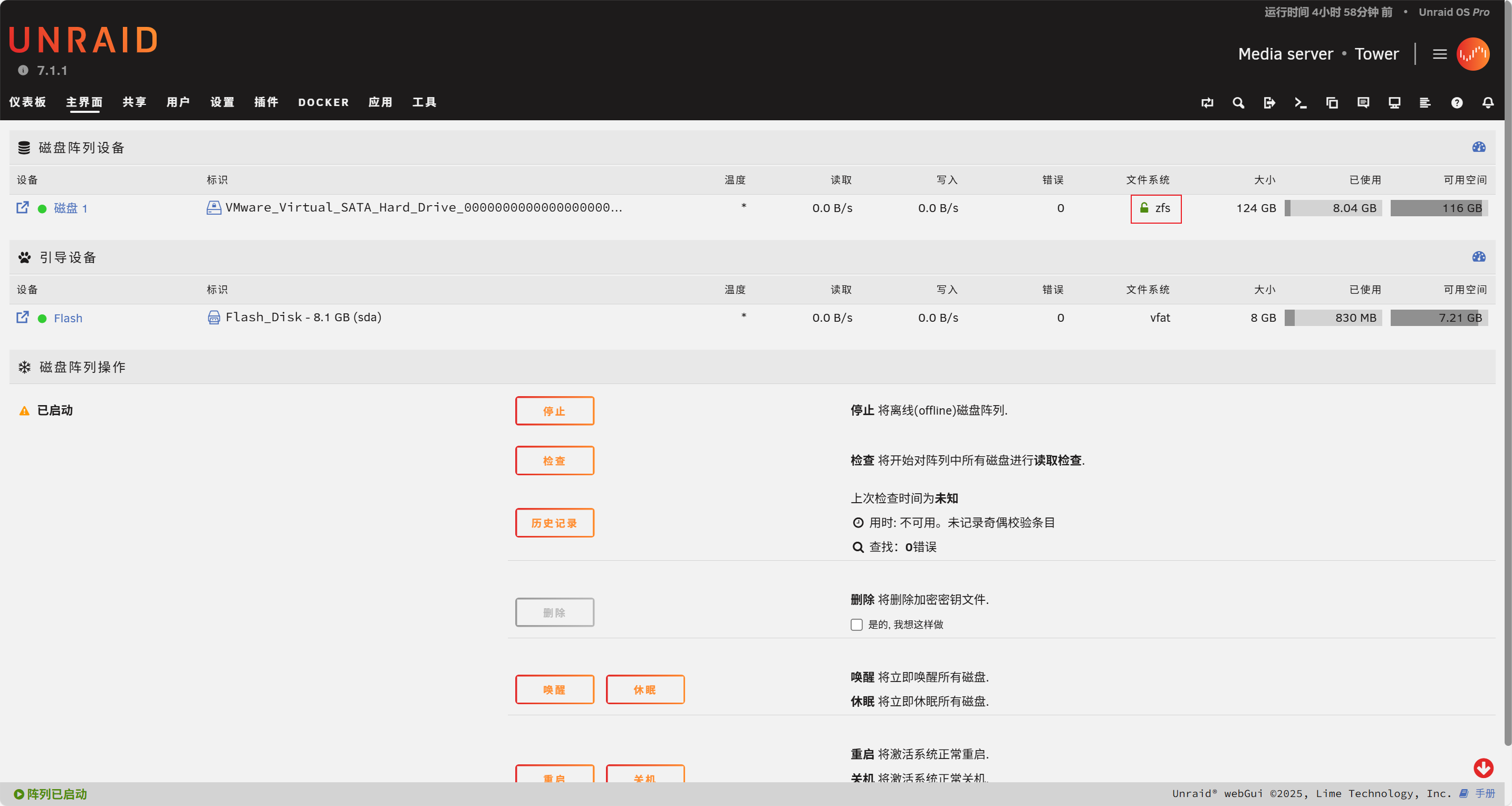Click the 历史记录 button
1512x806 pixels.
pos(554,523)
